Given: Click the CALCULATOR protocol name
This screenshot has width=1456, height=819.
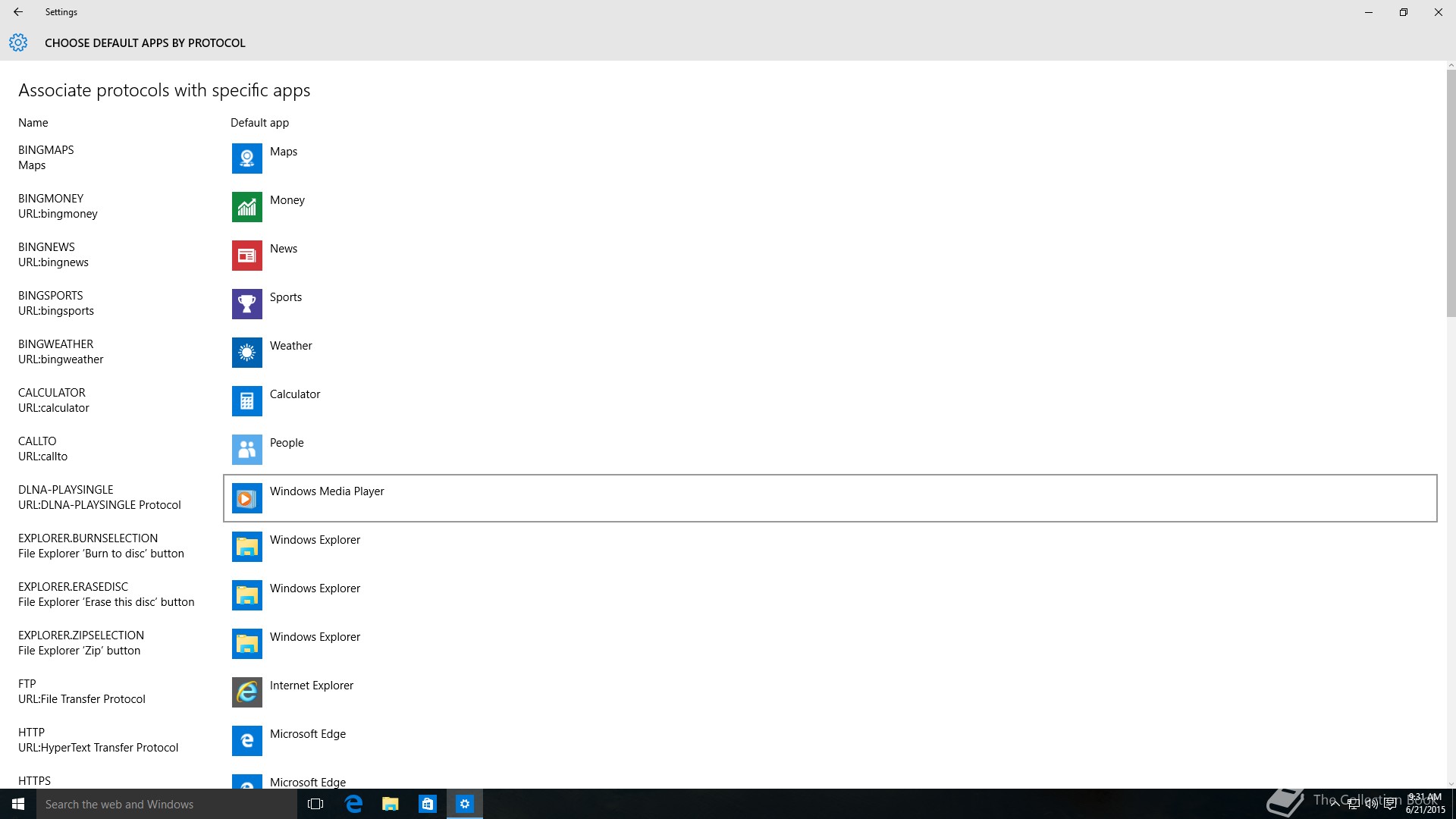Looking at the screenshot, I should pos(52,393).
